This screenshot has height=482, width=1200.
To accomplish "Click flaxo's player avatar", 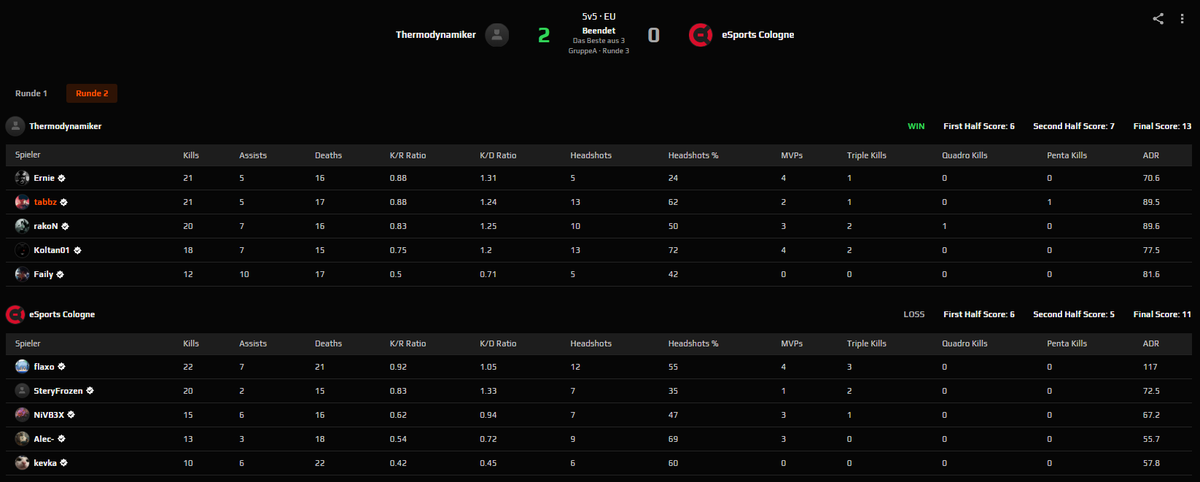I will (x=22, y=366).
